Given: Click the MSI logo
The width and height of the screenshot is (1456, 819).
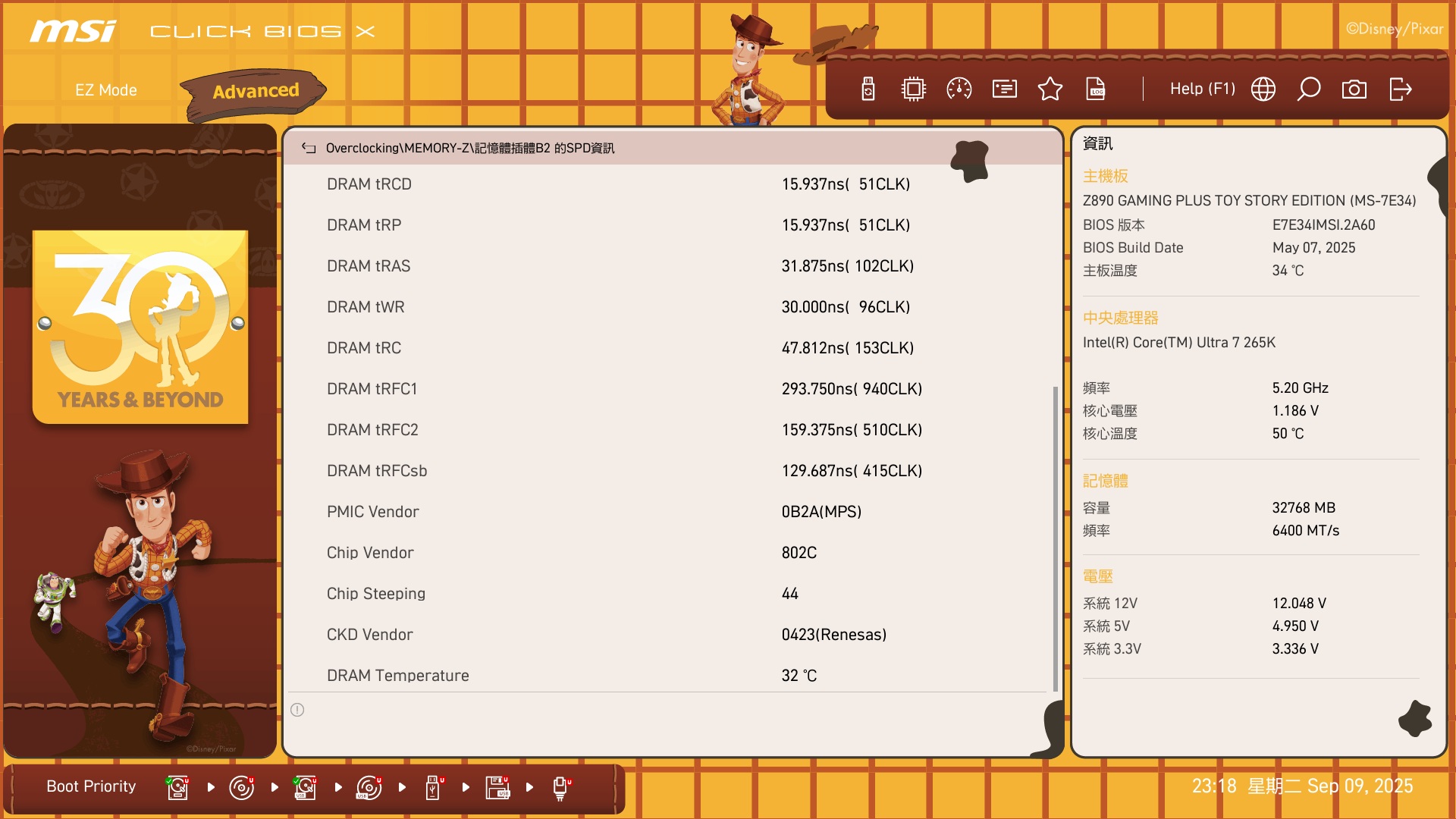Looking at the screenshot, I should click(73, 31).
